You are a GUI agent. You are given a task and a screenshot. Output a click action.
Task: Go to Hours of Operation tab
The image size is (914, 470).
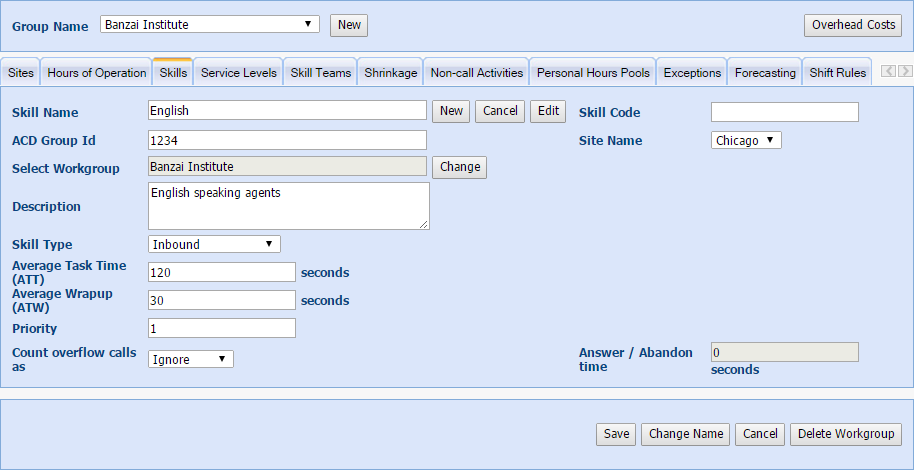pyautogui.click(x=97, y=73)
